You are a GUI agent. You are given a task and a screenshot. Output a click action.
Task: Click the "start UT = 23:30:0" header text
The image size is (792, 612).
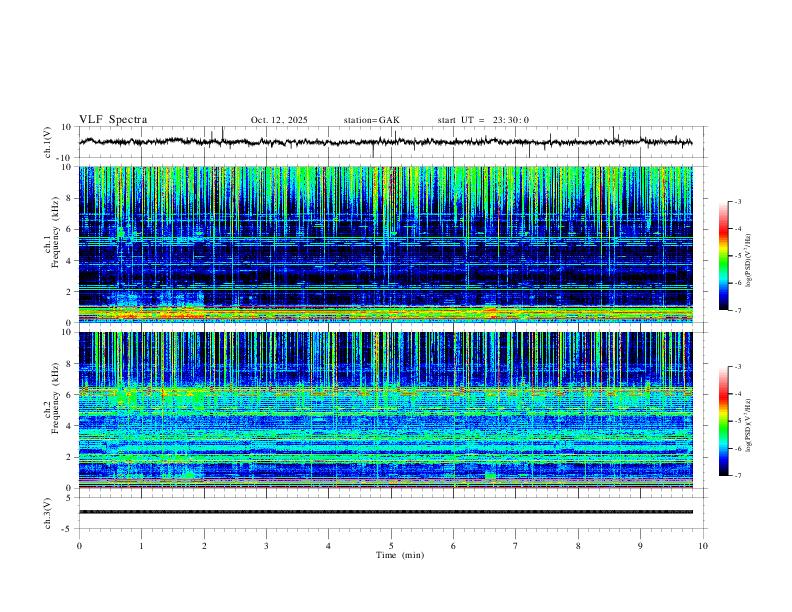pos(483,120)
